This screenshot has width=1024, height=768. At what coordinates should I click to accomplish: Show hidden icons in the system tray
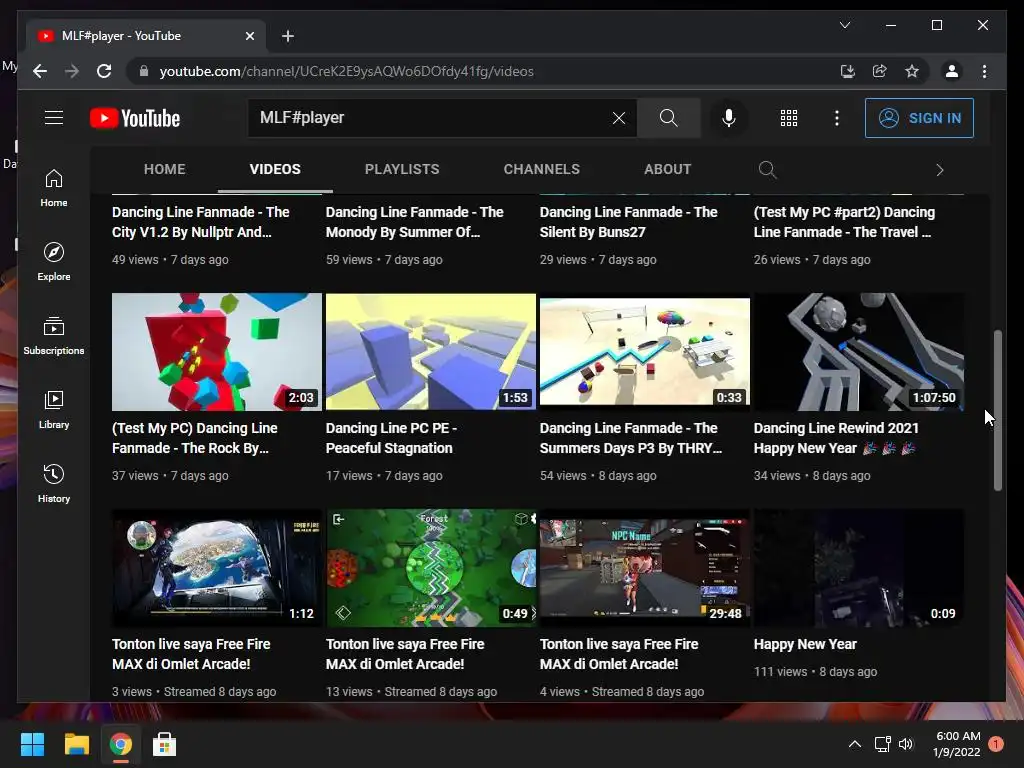854,744
